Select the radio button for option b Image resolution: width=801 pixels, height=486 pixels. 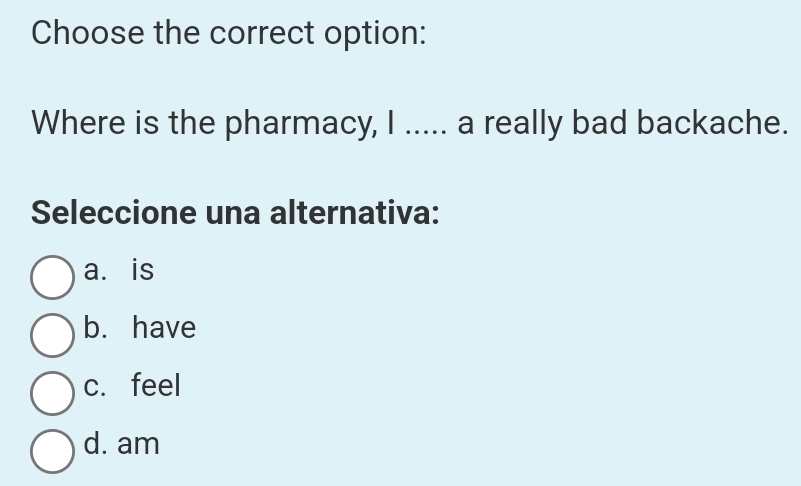(x=53, y=335)
